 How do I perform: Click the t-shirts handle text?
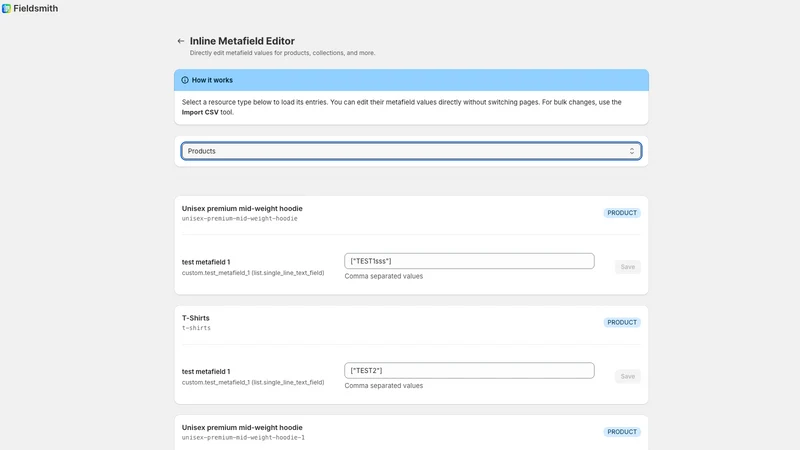coord(196,328)
